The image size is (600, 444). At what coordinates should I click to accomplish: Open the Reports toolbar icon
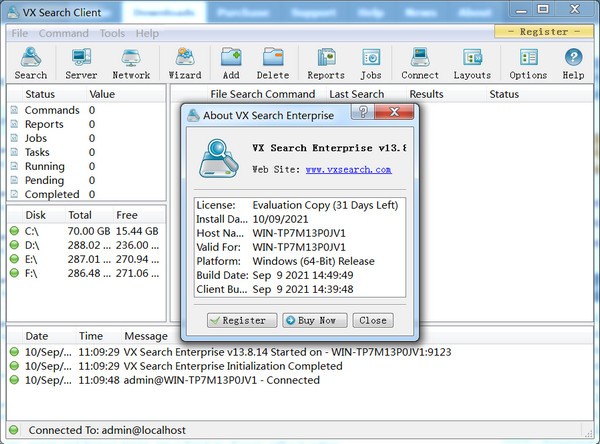(326, 62)
